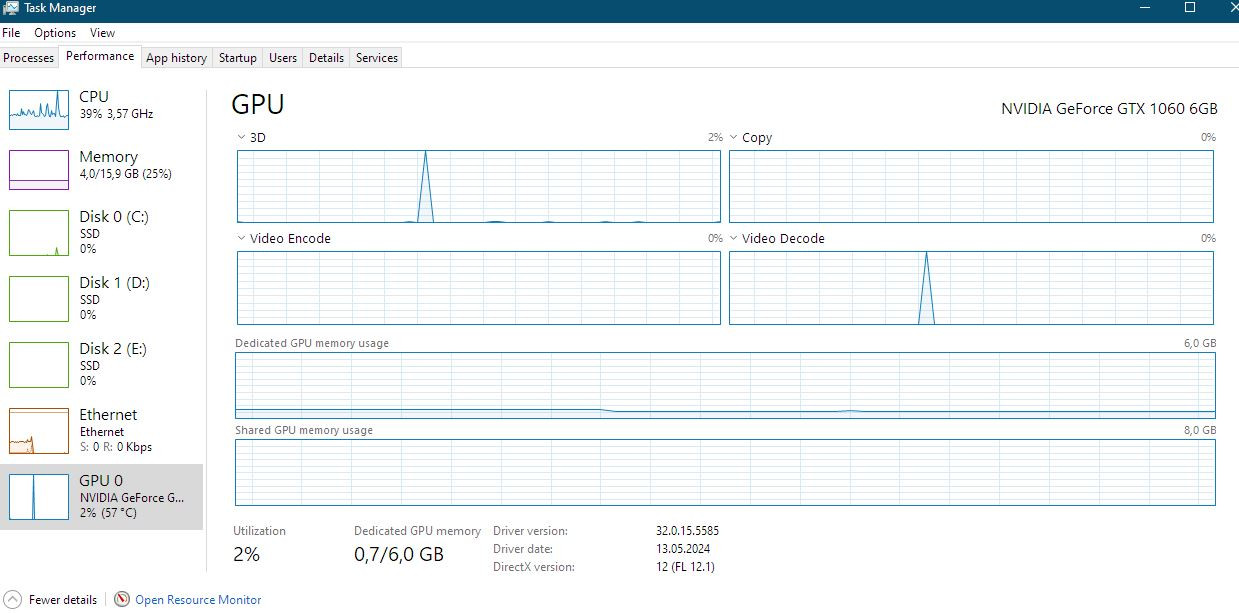Switch to the Details tab
Image resolution: width=1239 pixels, height=613 pixels.
(326, 58)
